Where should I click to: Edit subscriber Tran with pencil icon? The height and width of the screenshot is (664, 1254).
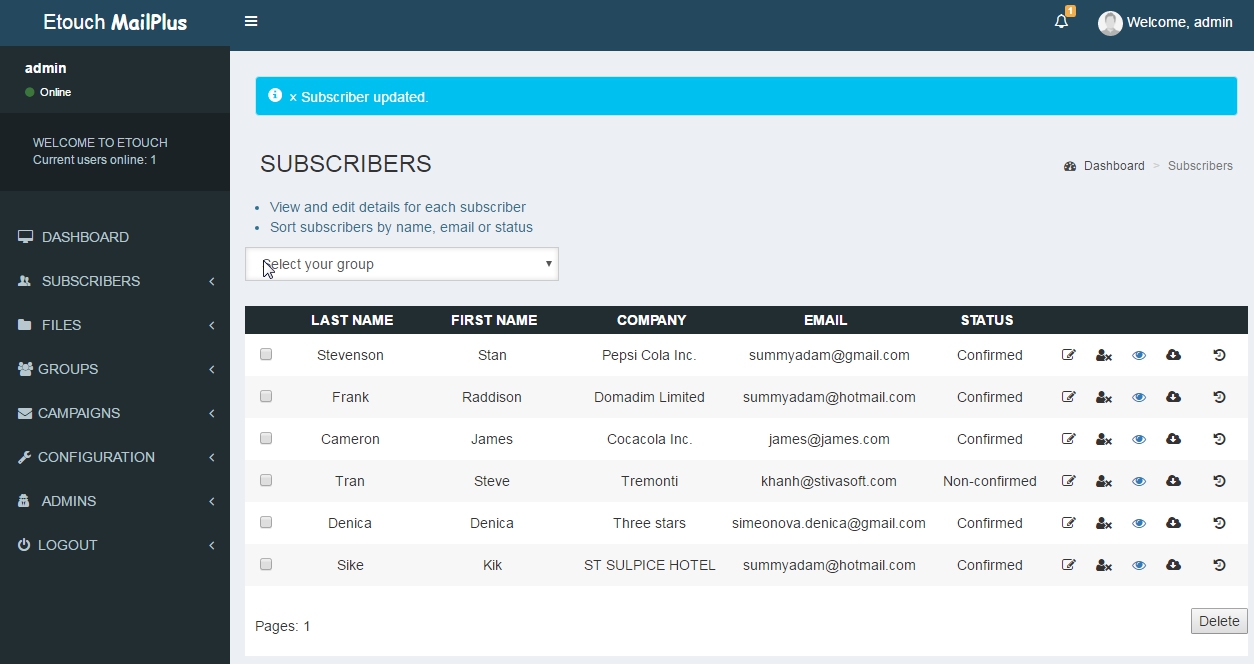point(1069,481)
